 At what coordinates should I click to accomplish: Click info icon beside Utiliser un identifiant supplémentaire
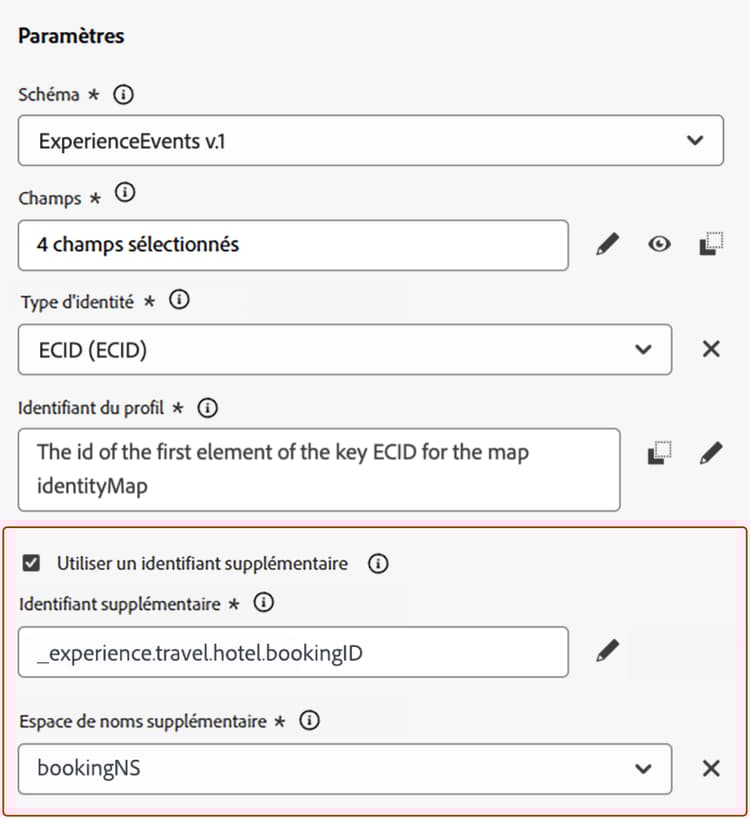[377, 564]
